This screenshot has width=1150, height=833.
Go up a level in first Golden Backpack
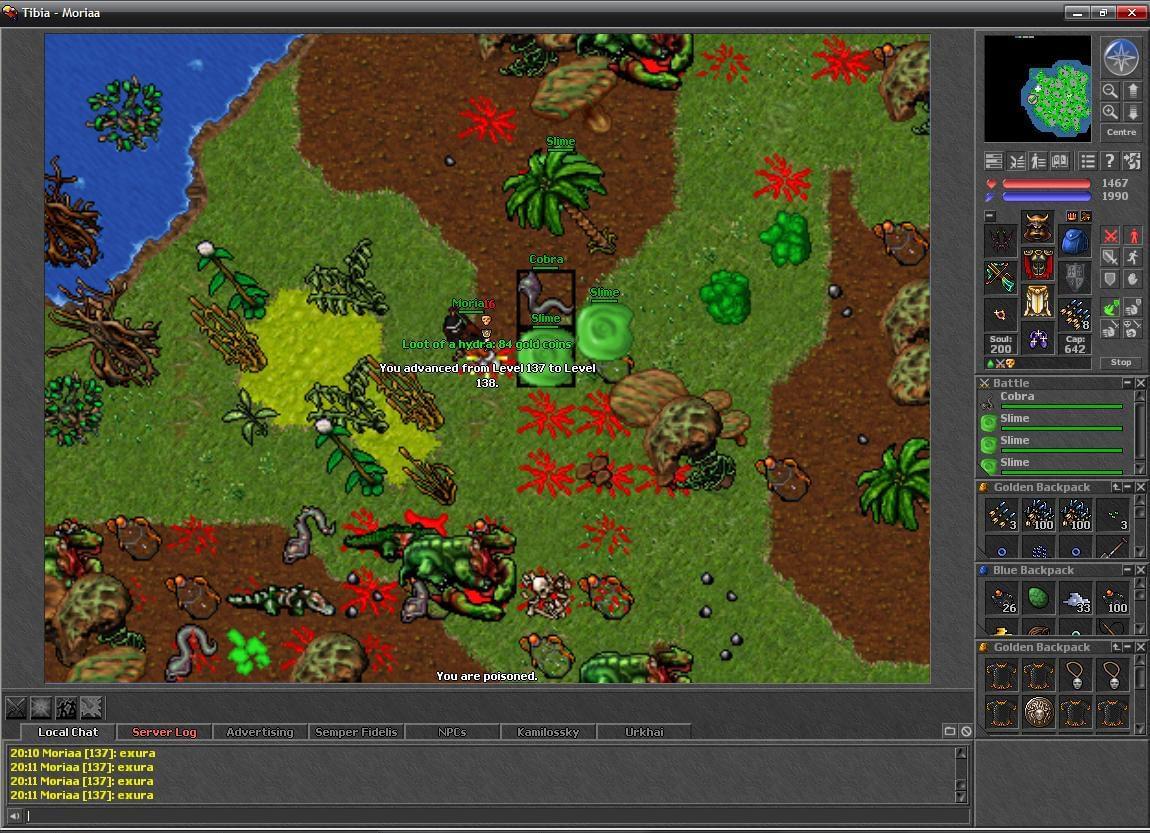(x=1116, y=487)
